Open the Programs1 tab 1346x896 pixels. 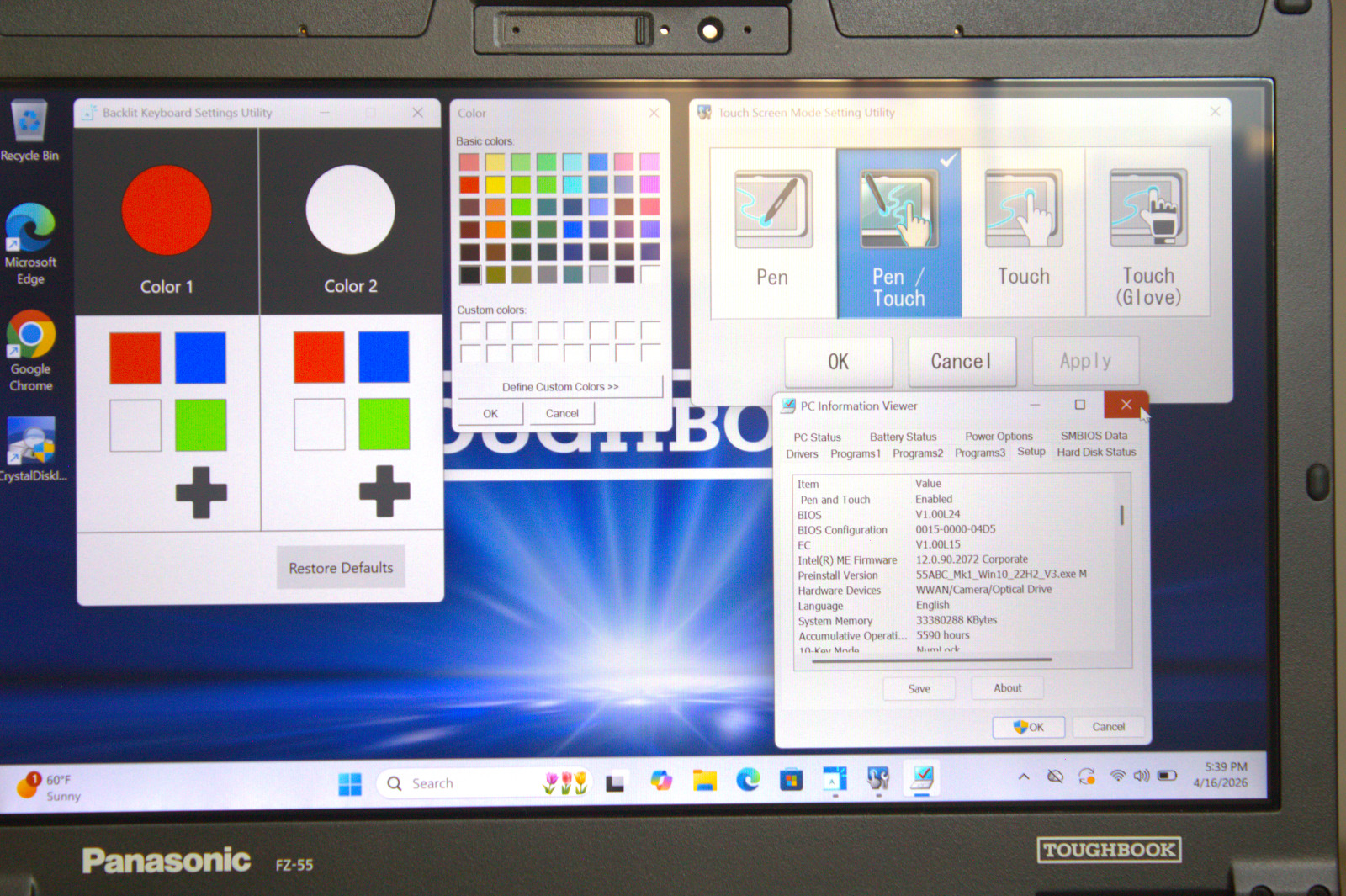point(856,453)
